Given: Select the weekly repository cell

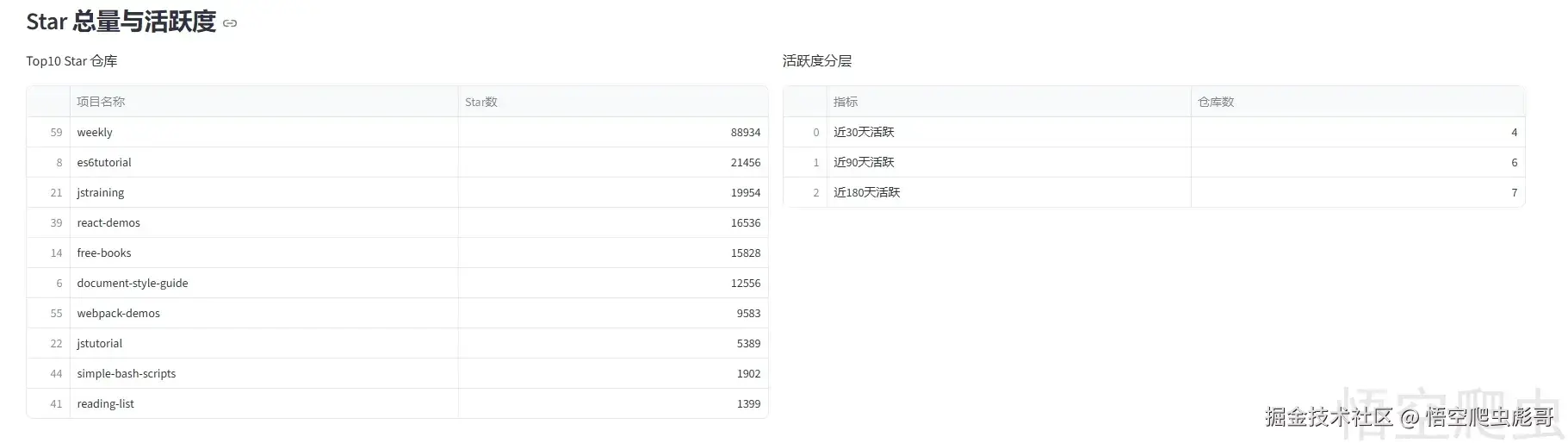Looking at the screenshot, I should coord(264,132).
